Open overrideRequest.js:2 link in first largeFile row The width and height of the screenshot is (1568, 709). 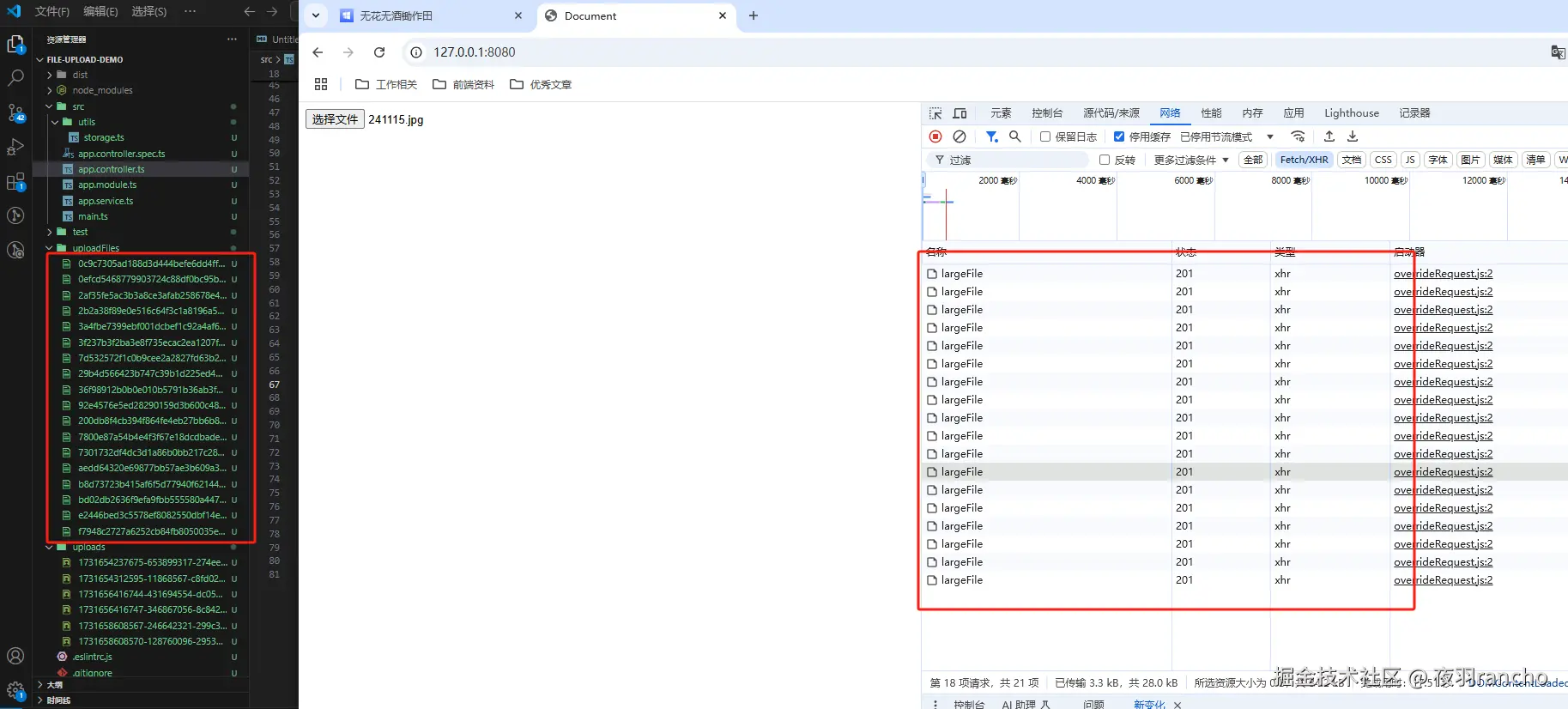tap(1443, 274)
